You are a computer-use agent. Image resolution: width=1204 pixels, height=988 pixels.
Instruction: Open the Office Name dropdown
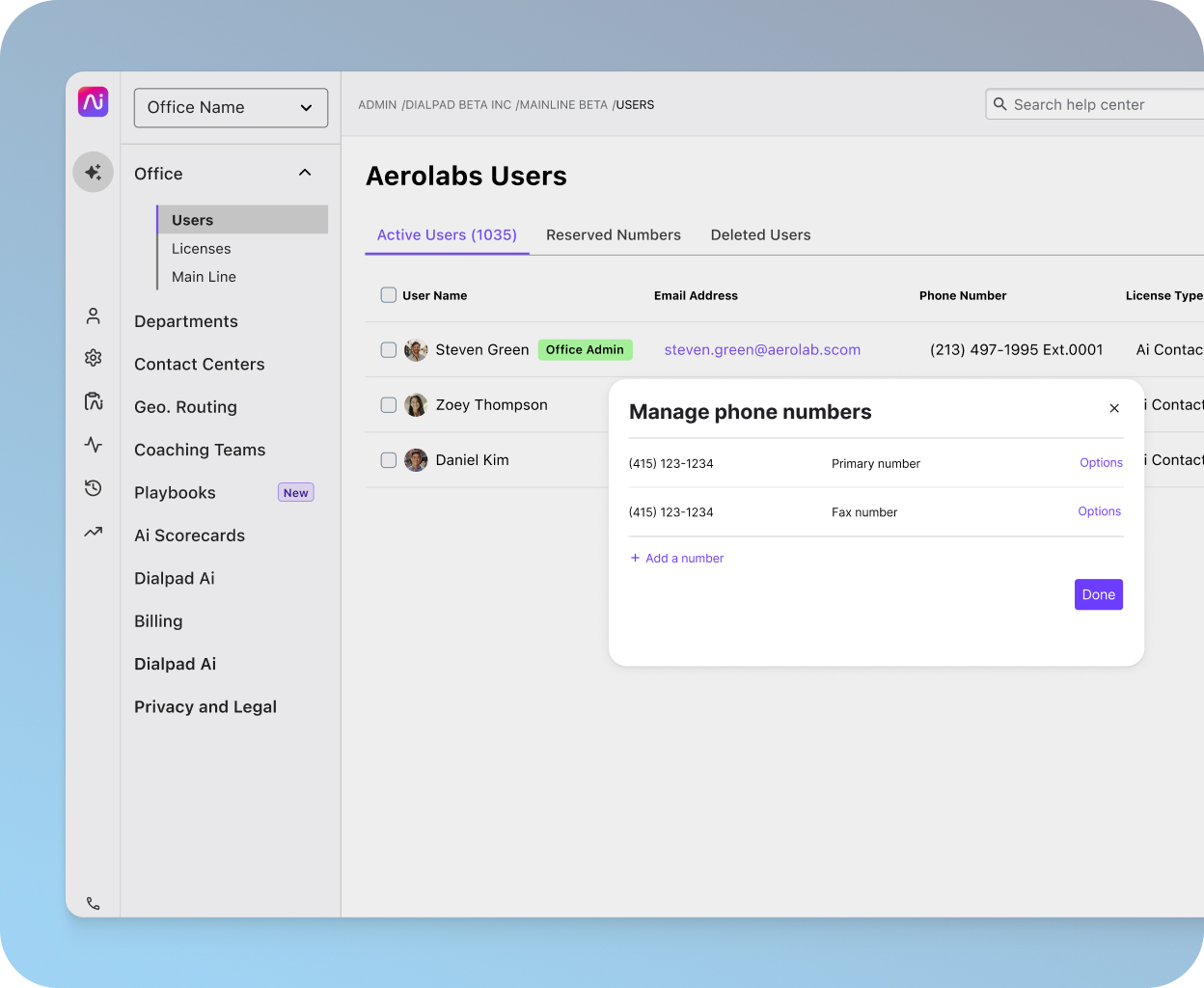pyautogui.click(x=231, y=108)
